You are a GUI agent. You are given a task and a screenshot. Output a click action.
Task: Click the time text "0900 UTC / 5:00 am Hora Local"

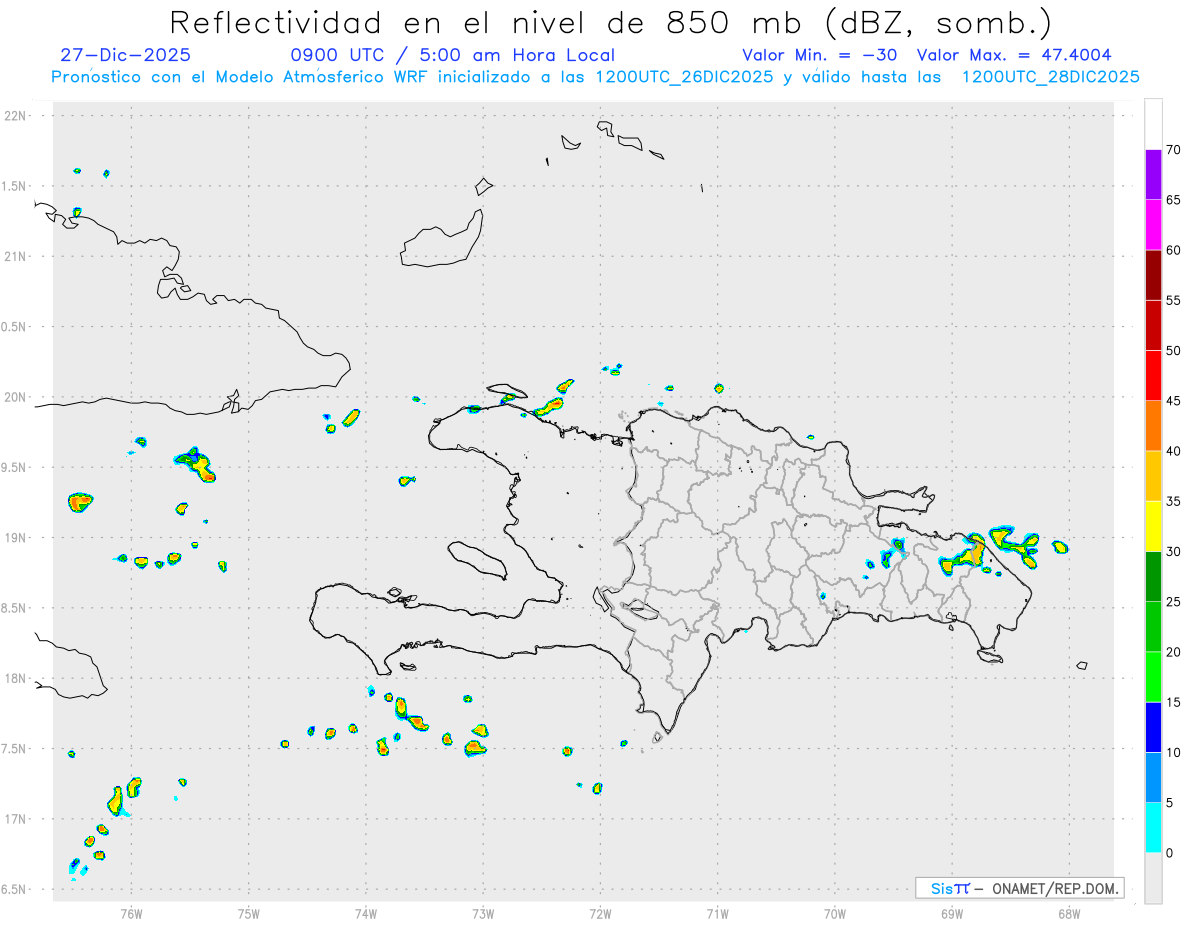[x=452, y=55]
